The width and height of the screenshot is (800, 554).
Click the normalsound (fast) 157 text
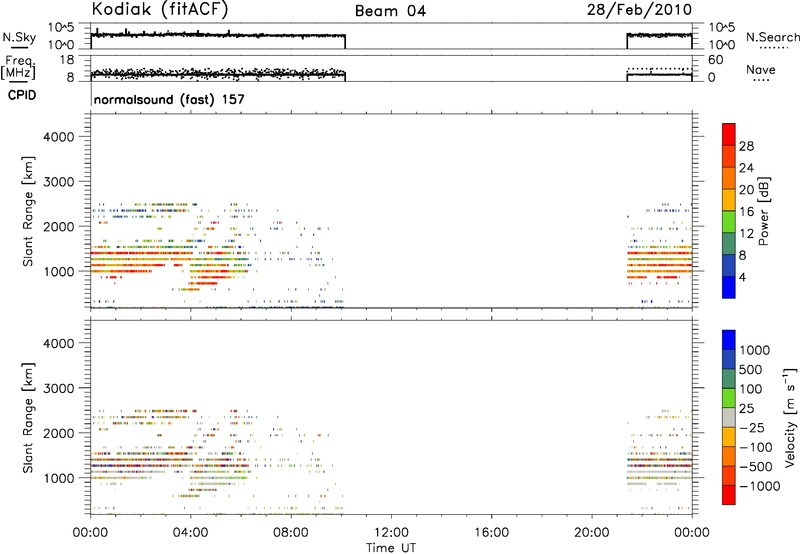[x=169, y=99]
